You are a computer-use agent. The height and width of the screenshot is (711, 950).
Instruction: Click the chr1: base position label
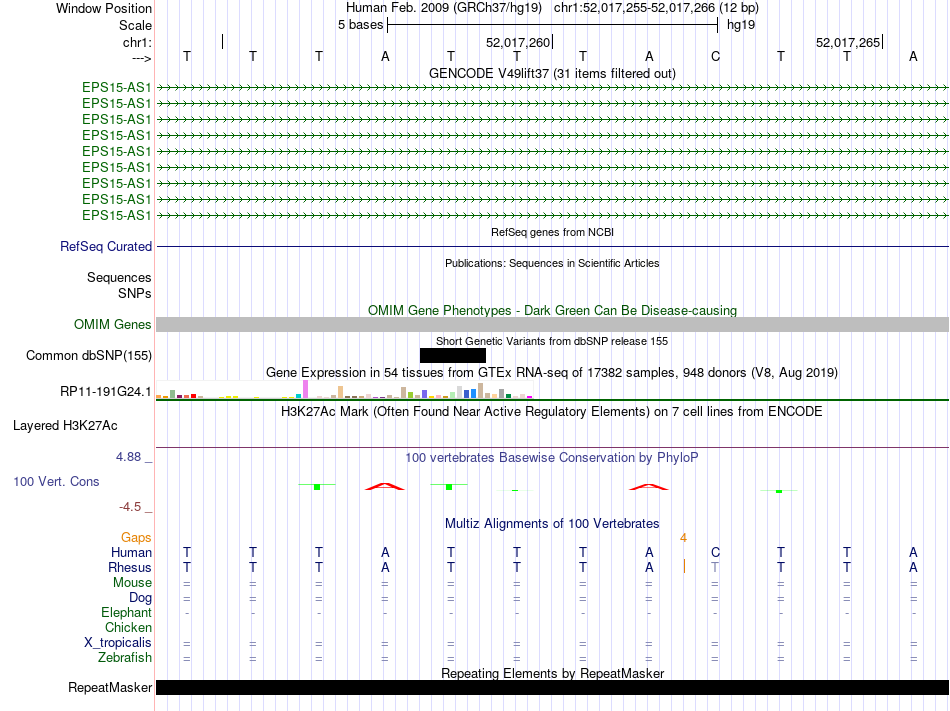click(x=137, y=42)
